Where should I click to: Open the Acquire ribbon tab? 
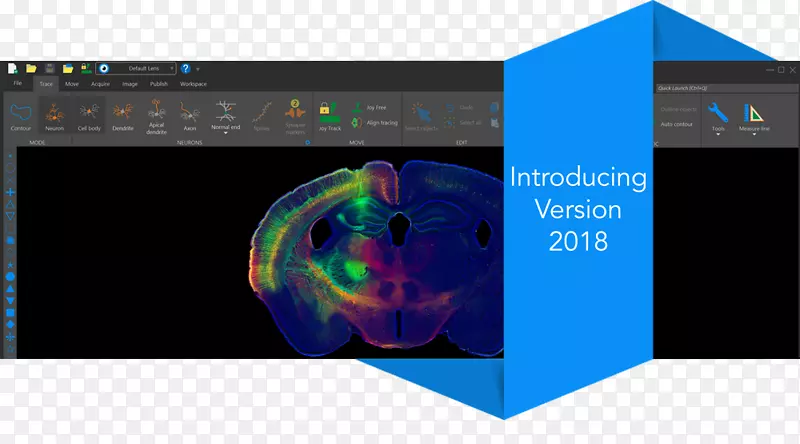click(101, 84)
